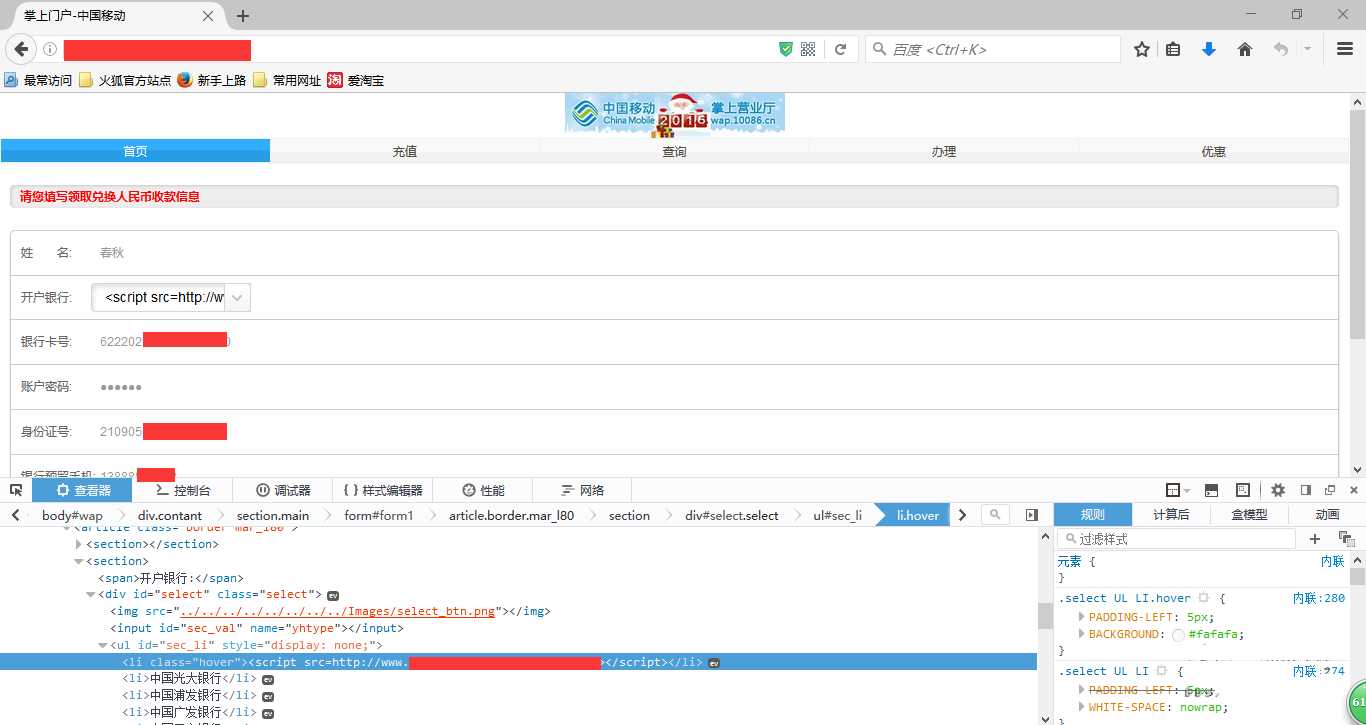Activate the element picker in devtools

16,490
